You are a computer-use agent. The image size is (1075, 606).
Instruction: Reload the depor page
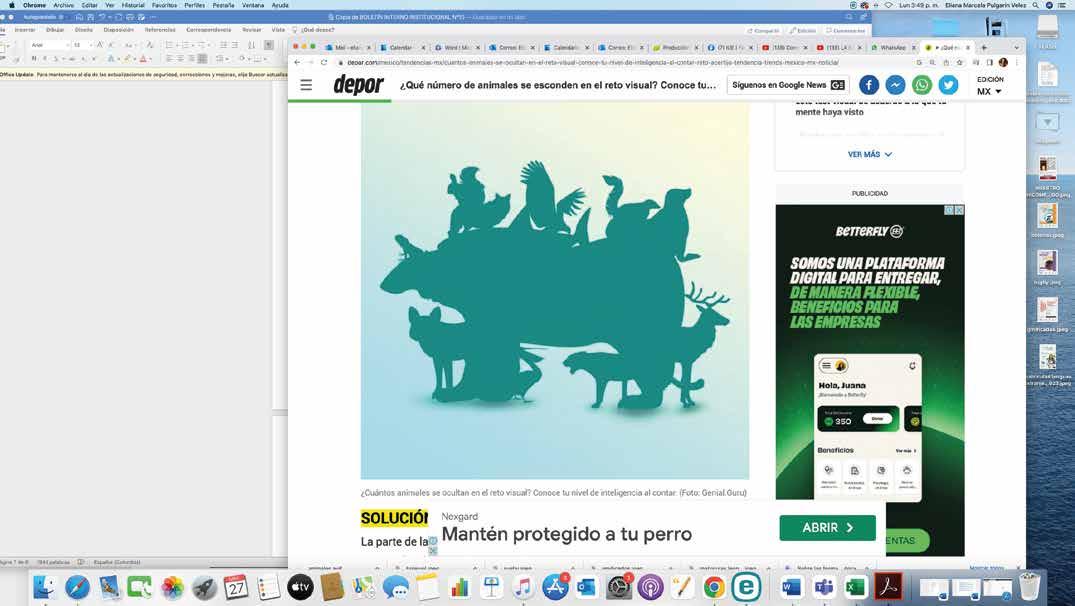[x=324, y=62]
